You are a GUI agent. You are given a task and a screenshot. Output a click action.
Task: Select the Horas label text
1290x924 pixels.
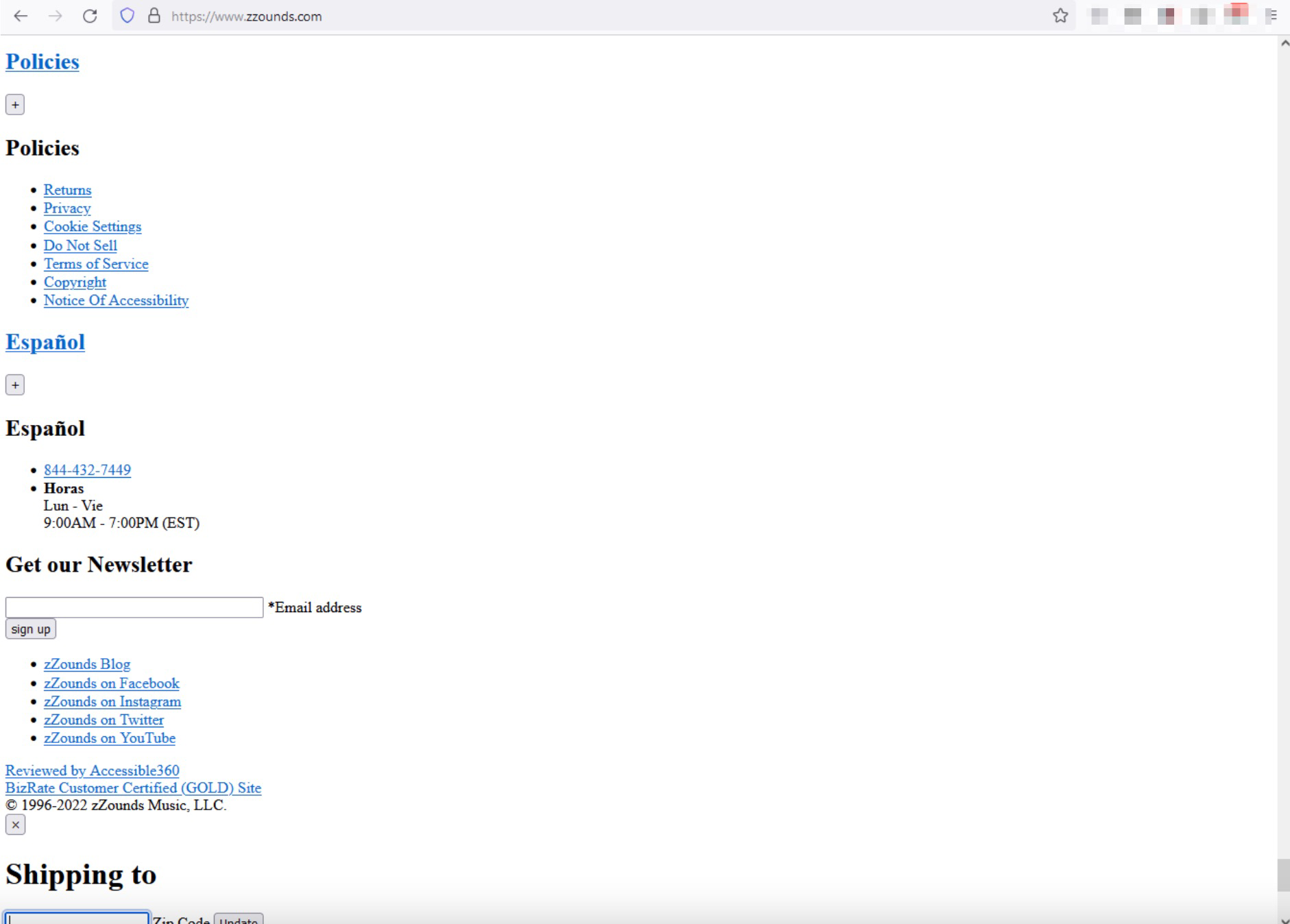64,489
